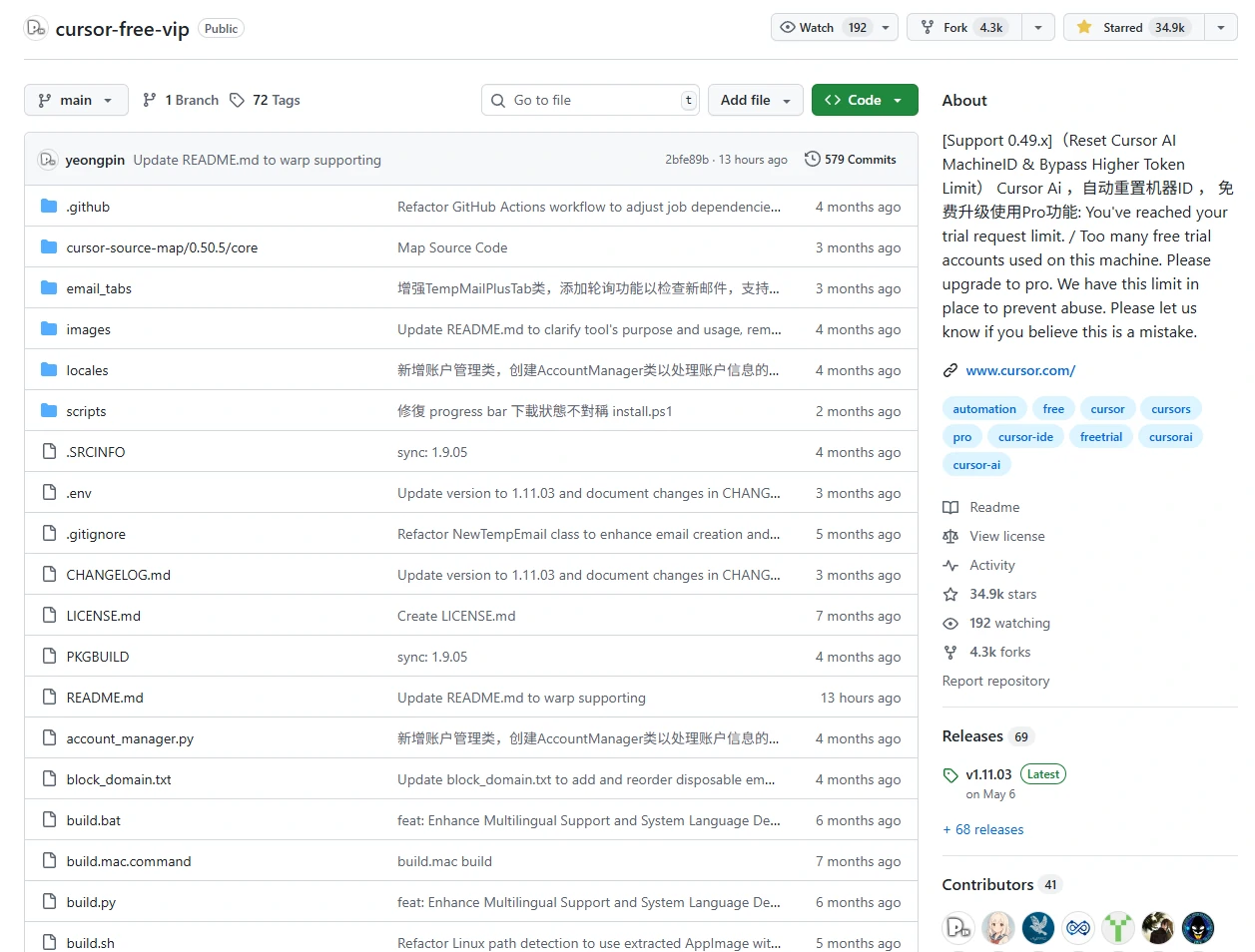The width and height of the screenshot is (1255, 952).
Task: Click the green pixel contributor avatar
Action: 1118,928
